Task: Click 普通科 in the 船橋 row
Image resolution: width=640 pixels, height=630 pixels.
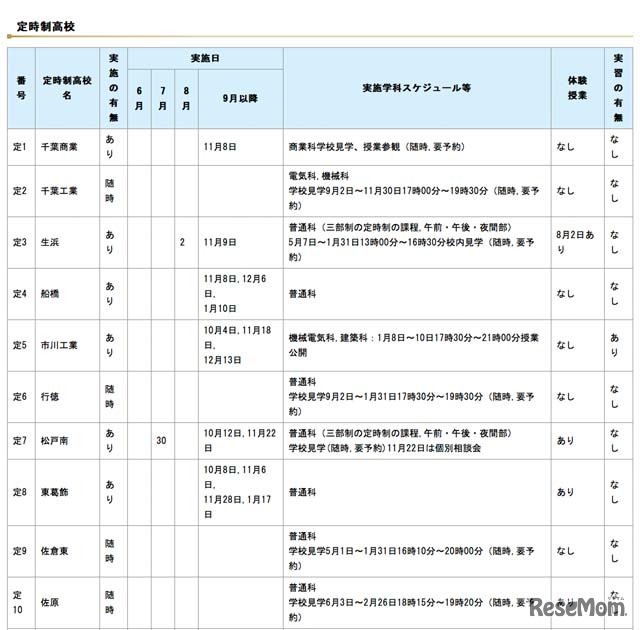Action: click(302, 293)
